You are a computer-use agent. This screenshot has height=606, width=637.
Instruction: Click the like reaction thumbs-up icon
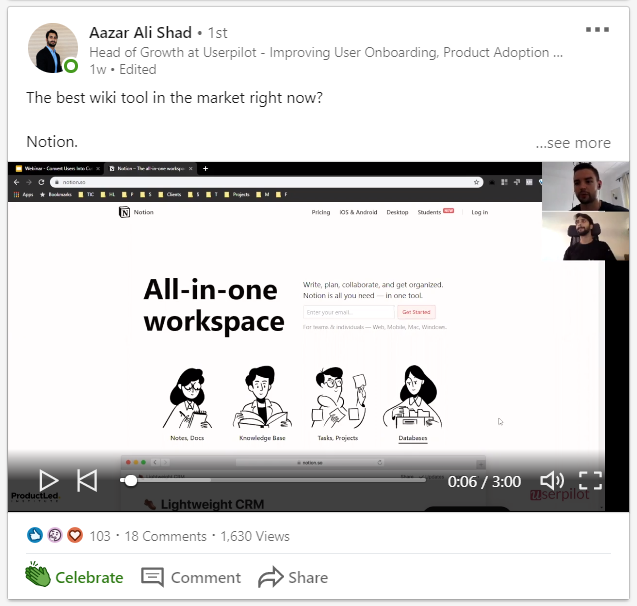pyautogui.click(x=35, y=535)
